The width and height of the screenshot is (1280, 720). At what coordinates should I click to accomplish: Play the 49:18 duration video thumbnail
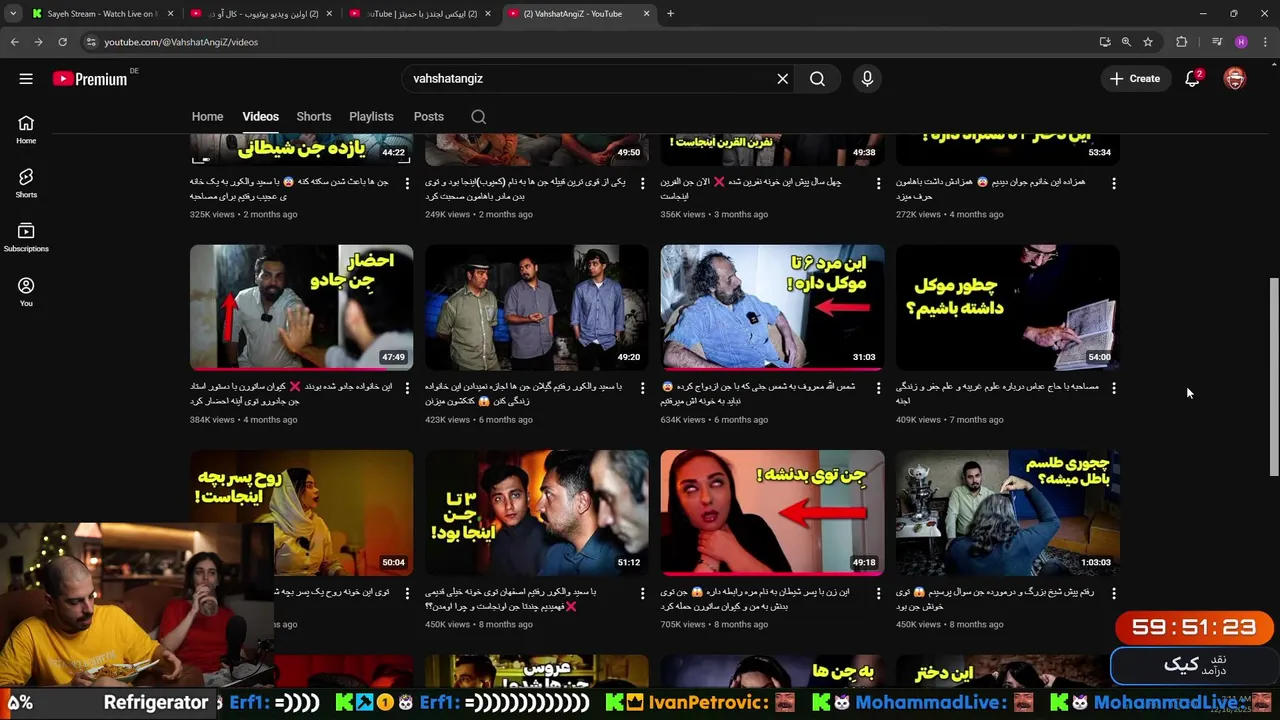(772, 512)
